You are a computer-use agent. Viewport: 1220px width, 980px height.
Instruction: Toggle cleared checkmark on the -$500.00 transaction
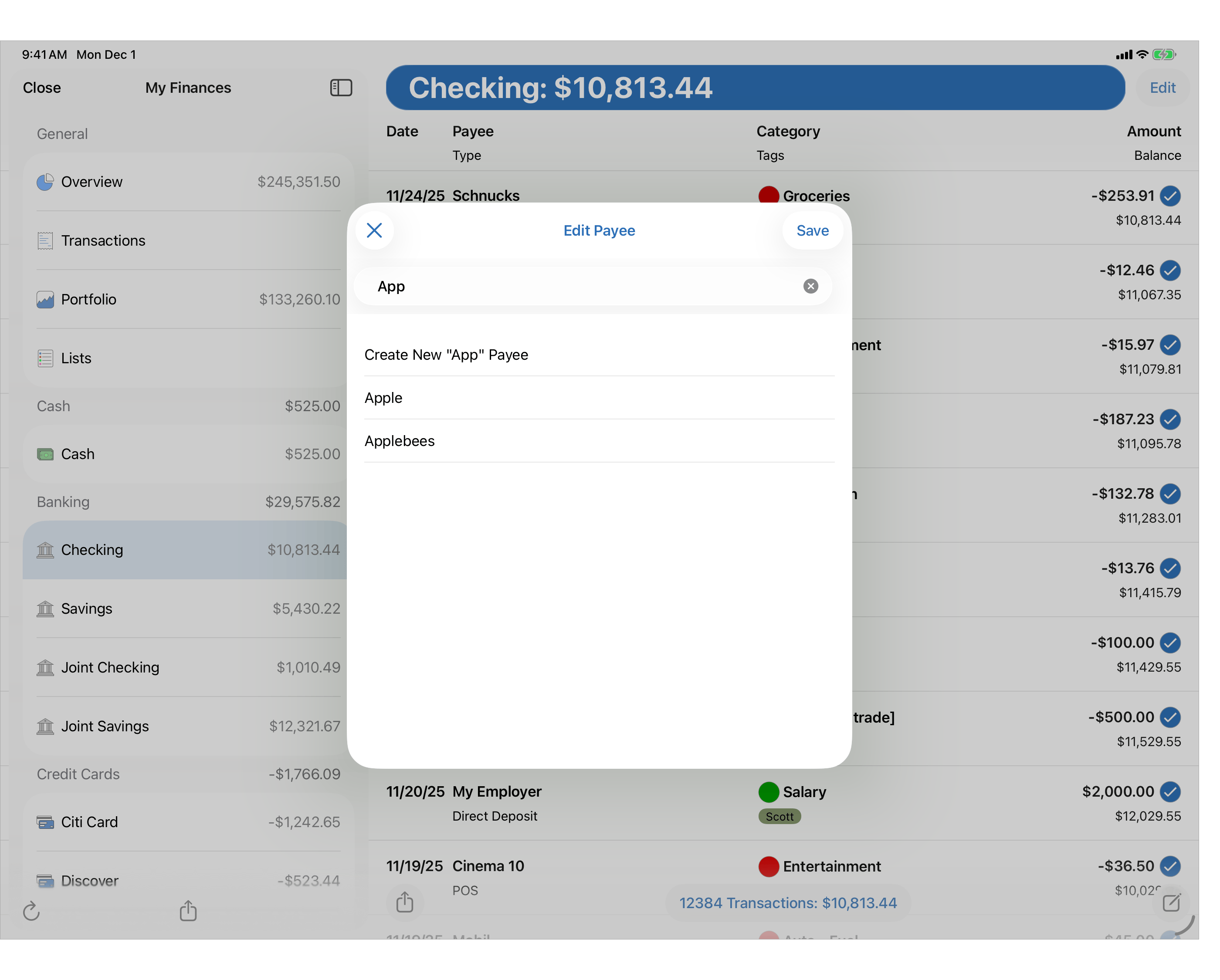(x=1169, y=717)
